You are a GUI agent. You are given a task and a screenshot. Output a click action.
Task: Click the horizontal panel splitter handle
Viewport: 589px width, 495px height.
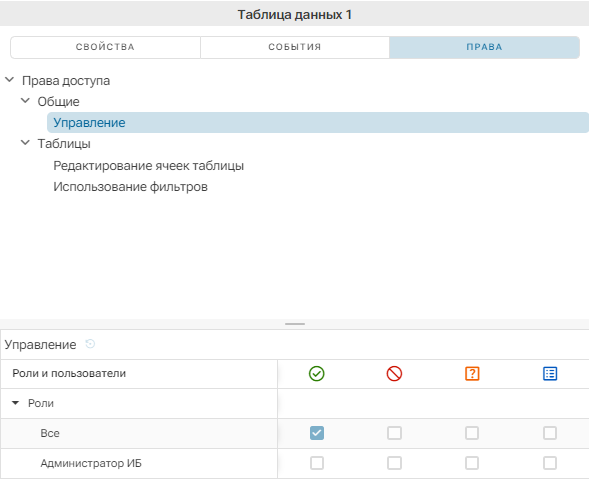click(x=295, y=324)
